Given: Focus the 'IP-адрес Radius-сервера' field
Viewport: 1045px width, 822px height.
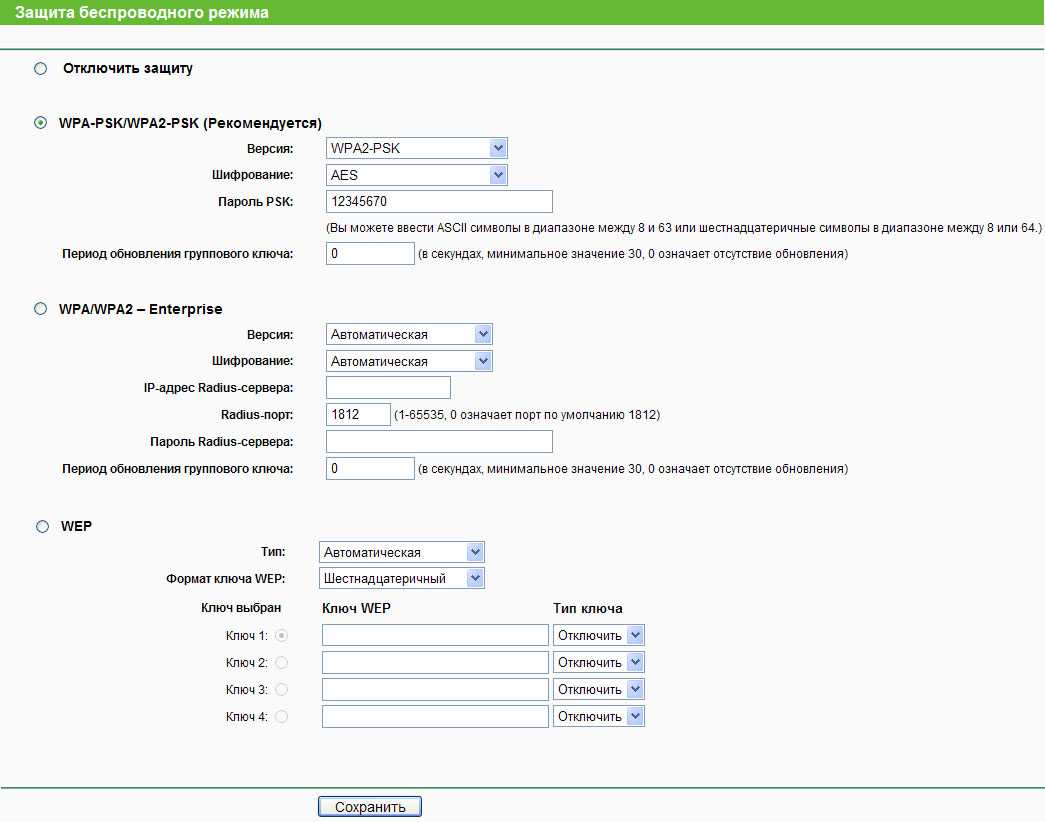Looking at the screenshot, I should pyautogui.click(x=388, y=388).
